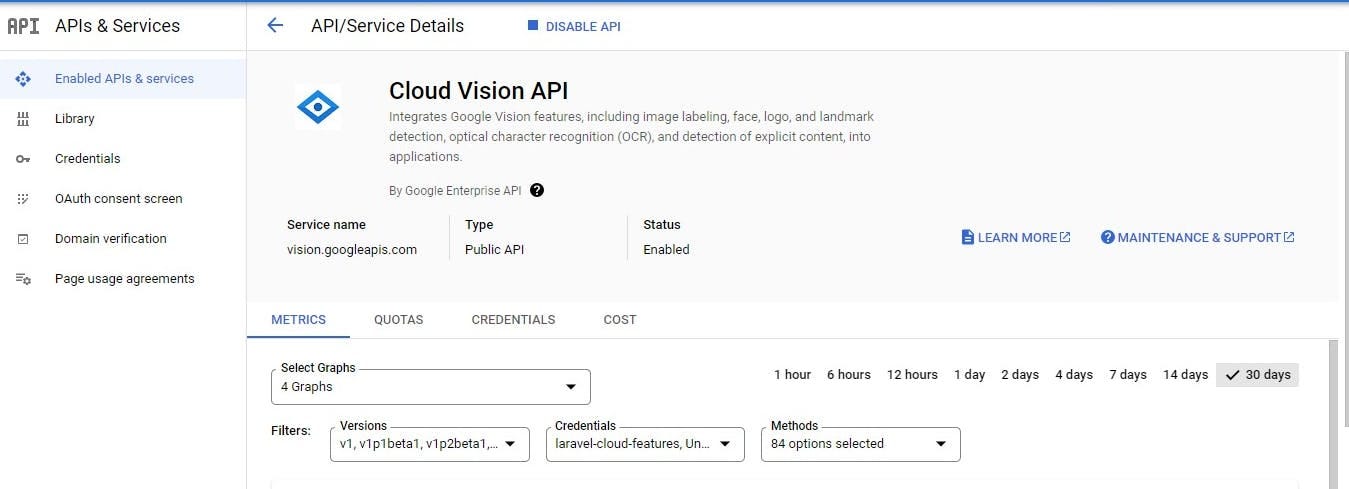Click the back arrow icon

[x=275, y=26]
